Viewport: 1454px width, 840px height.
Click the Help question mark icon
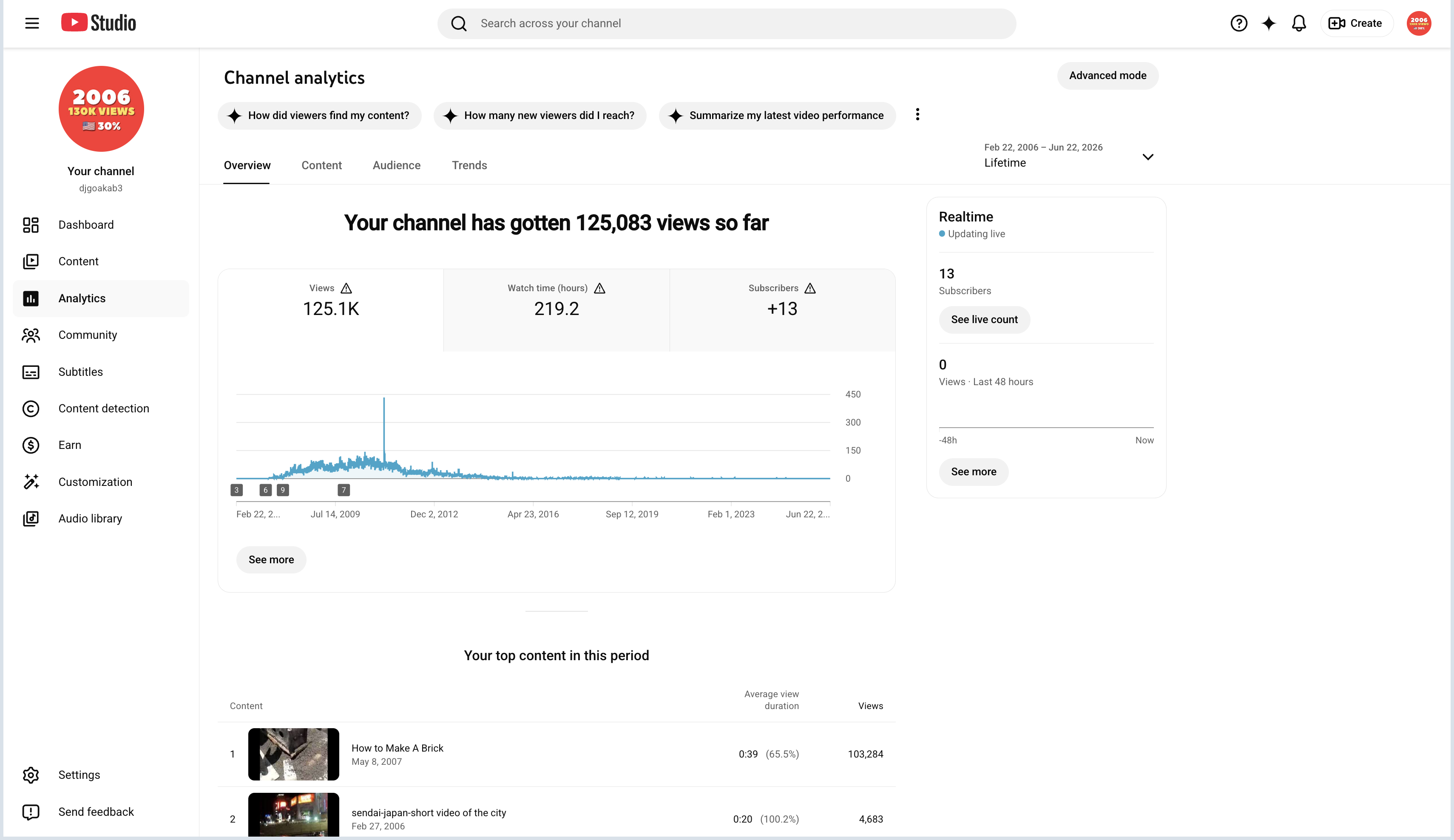tap(1238, 23)
